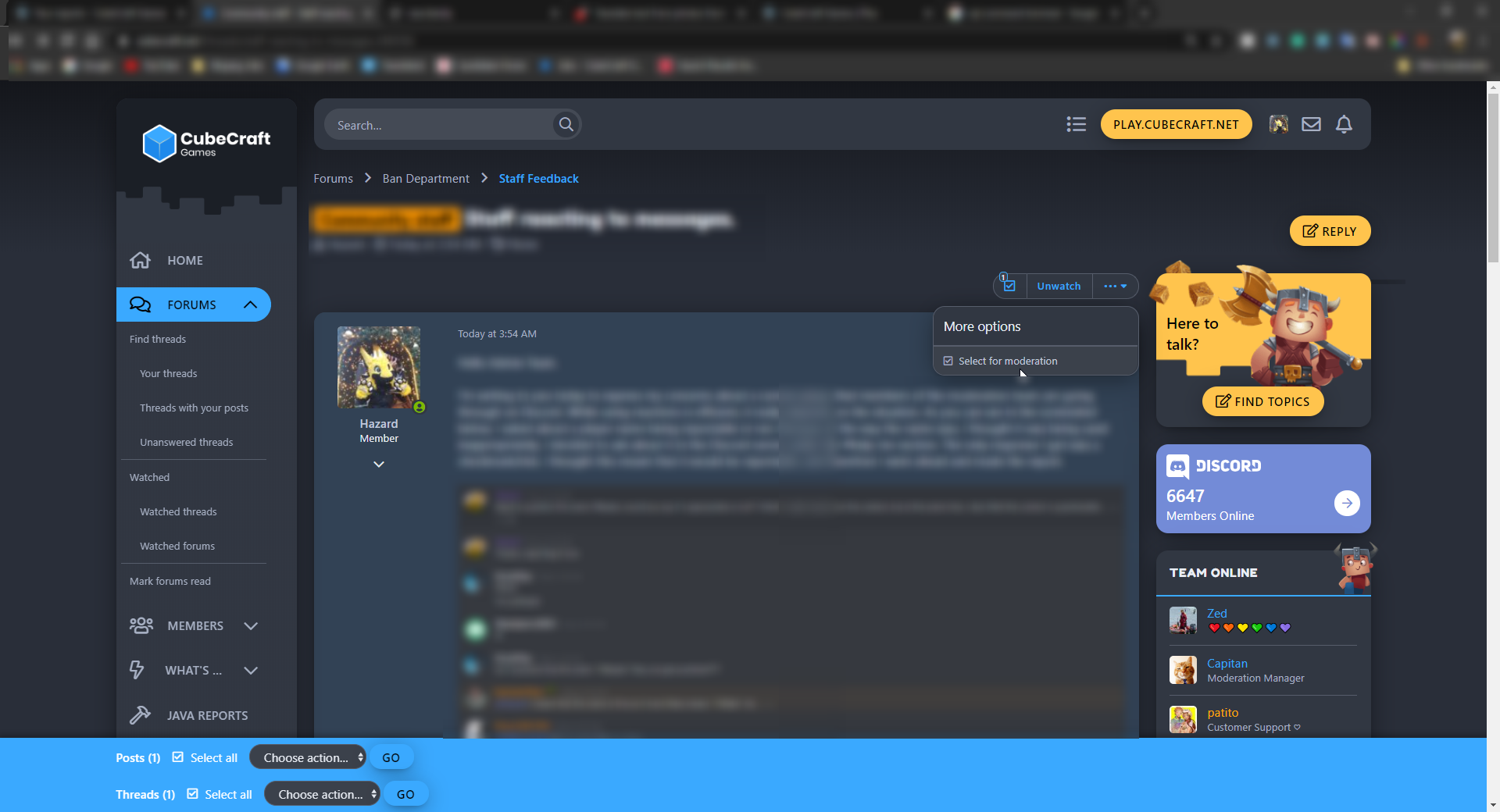
Task: Collapse the Forums sidebar section
Action: click(x=250, y=304)
